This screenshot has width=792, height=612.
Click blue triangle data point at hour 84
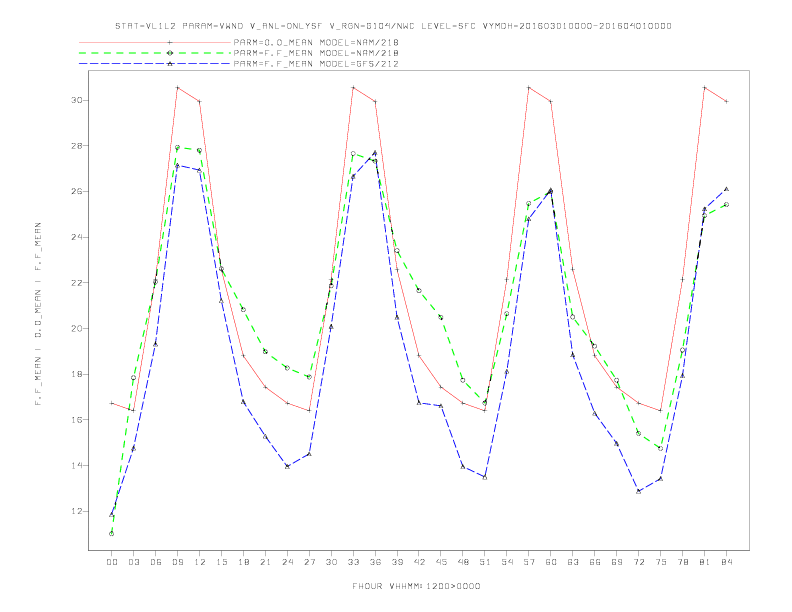coord(727,189)
